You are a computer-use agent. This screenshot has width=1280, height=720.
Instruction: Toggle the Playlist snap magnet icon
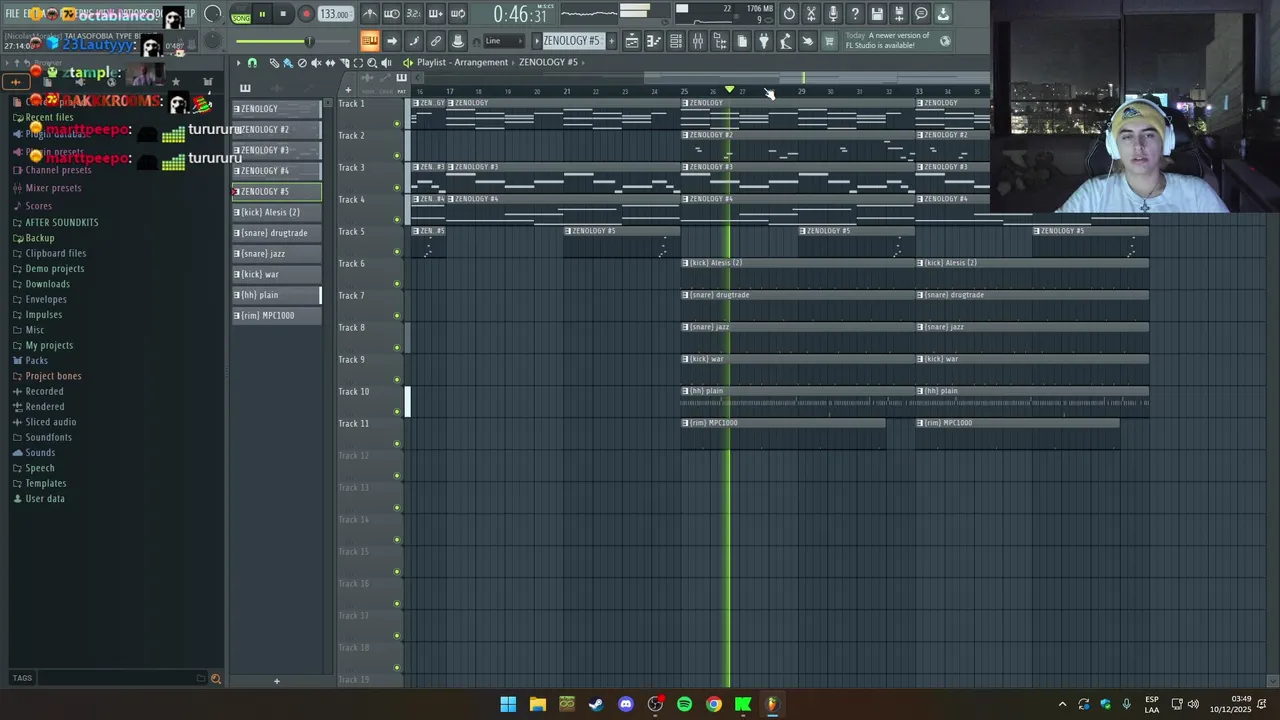[252, 63]
